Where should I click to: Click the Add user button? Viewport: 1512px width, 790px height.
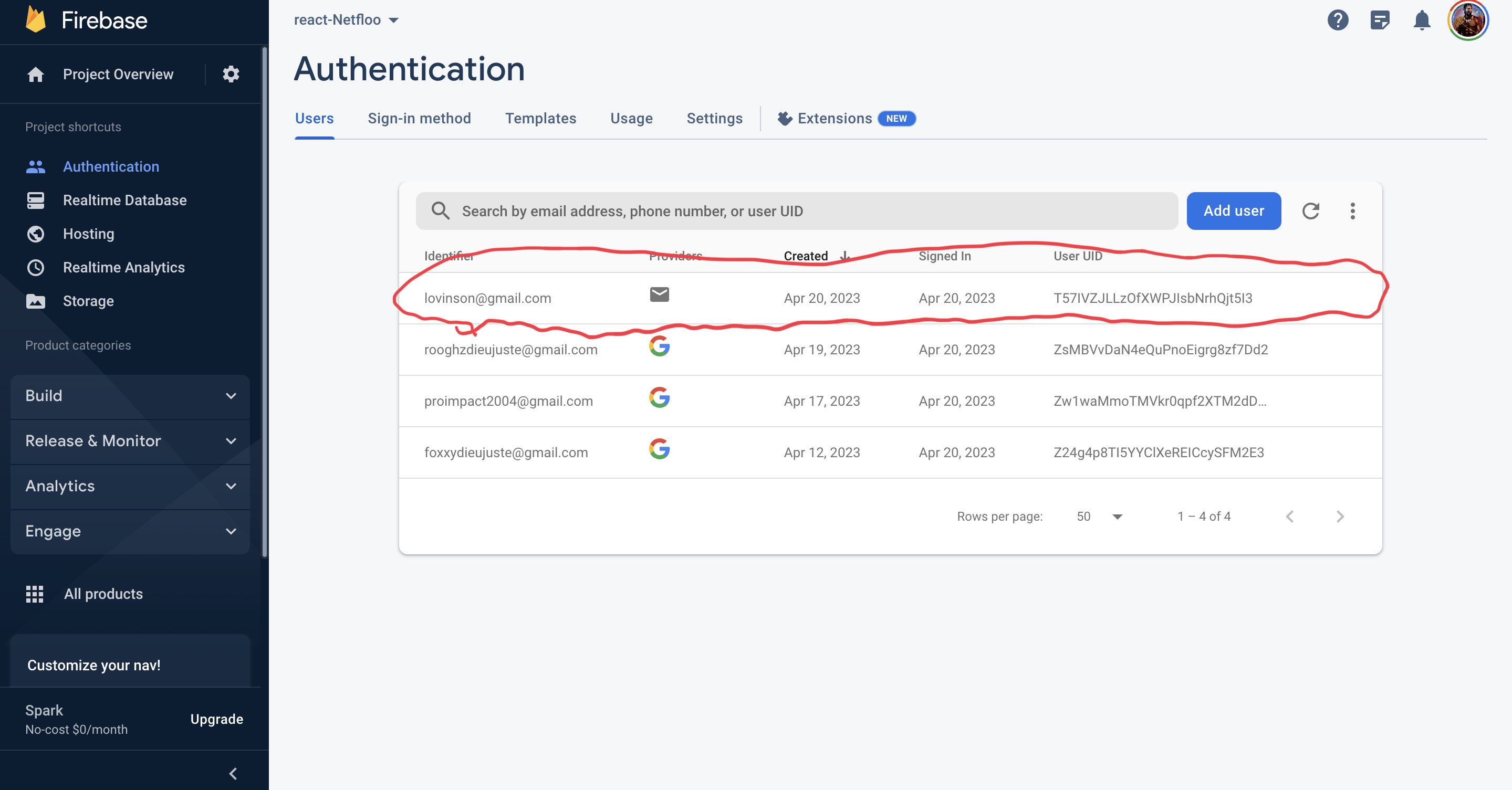tap(1233, 211)
